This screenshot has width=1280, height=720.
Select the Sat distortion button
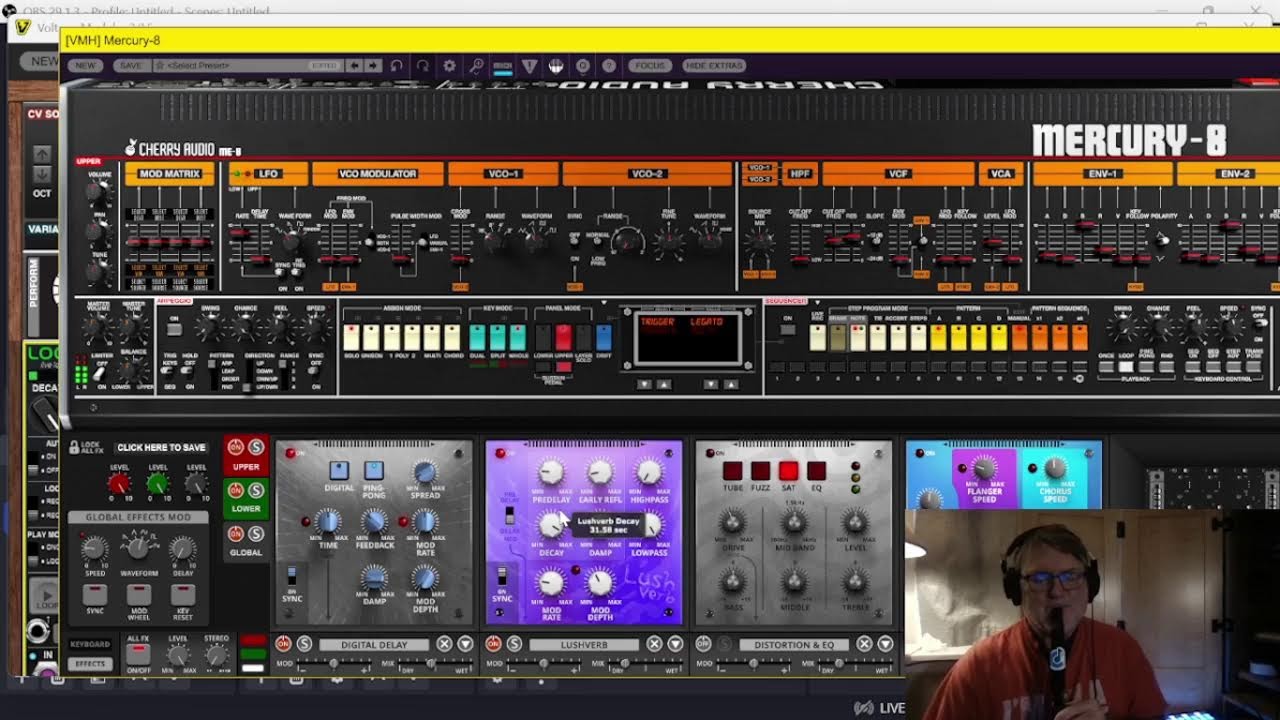789,471
